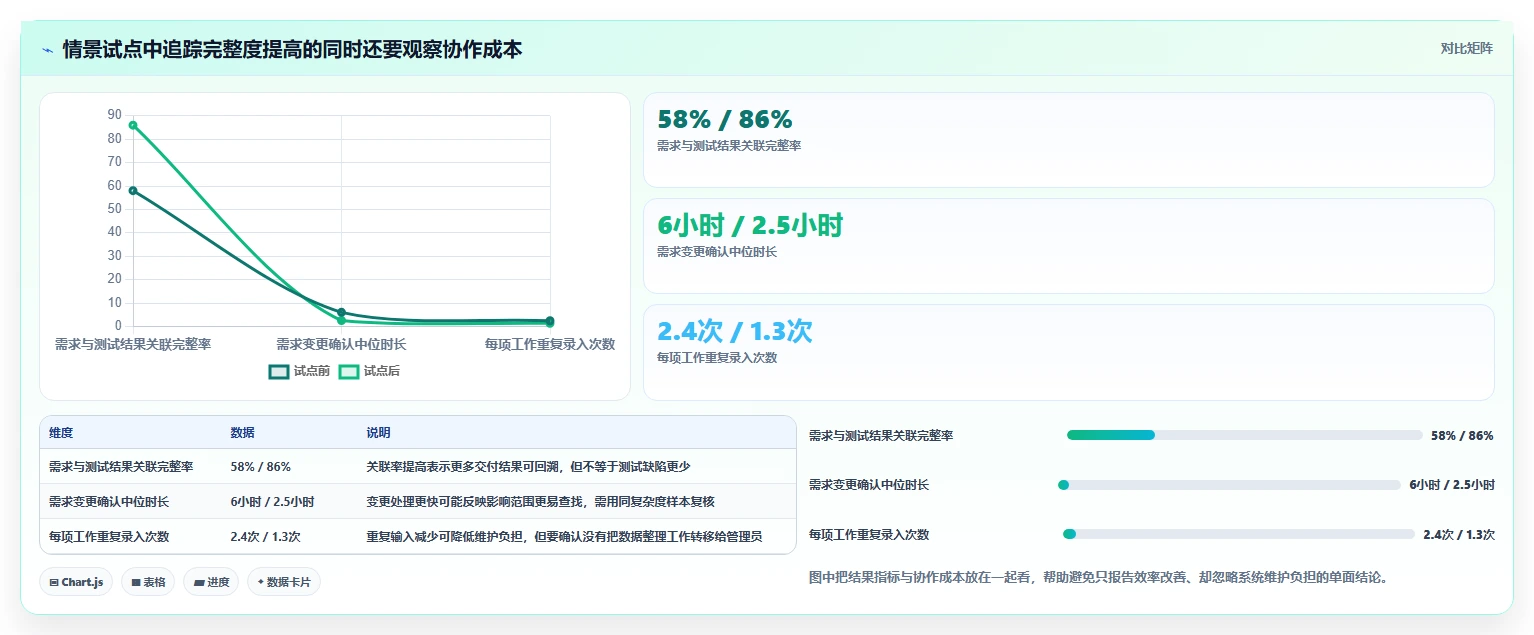Click the note starting 重复输入减少
1534x635 pixels.
(x=564, y=537)
